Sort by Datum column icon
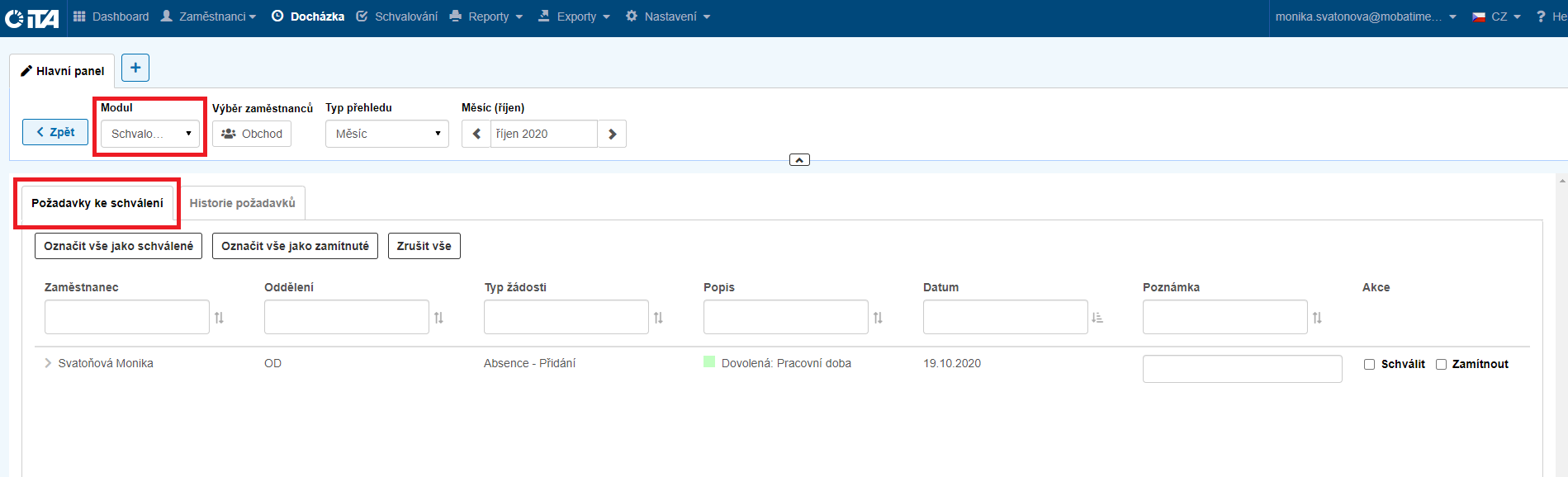 [x=1097, y=318]
